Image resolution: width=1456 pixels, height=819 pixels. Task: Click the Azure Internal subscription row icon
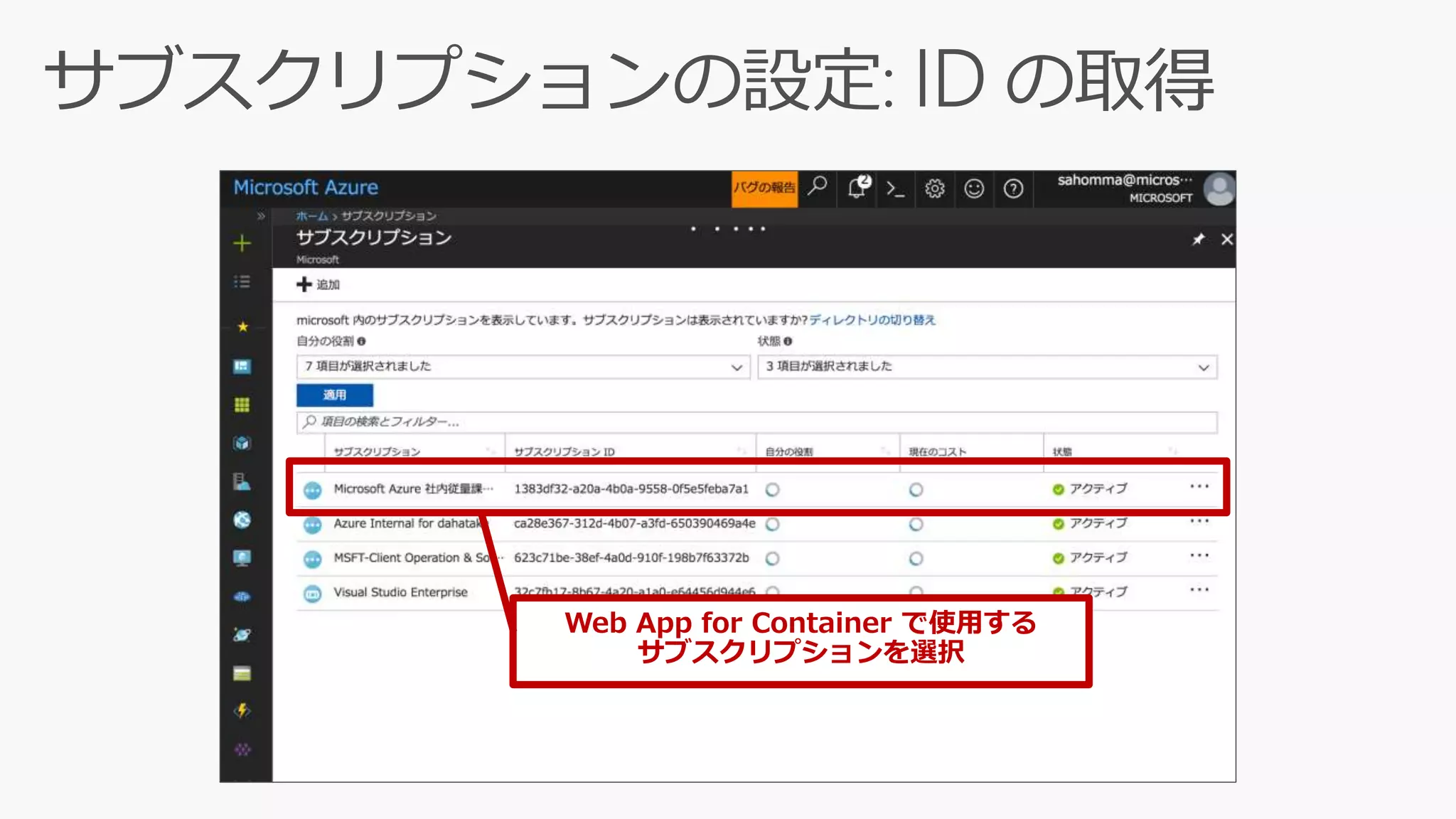click(313, 525)
